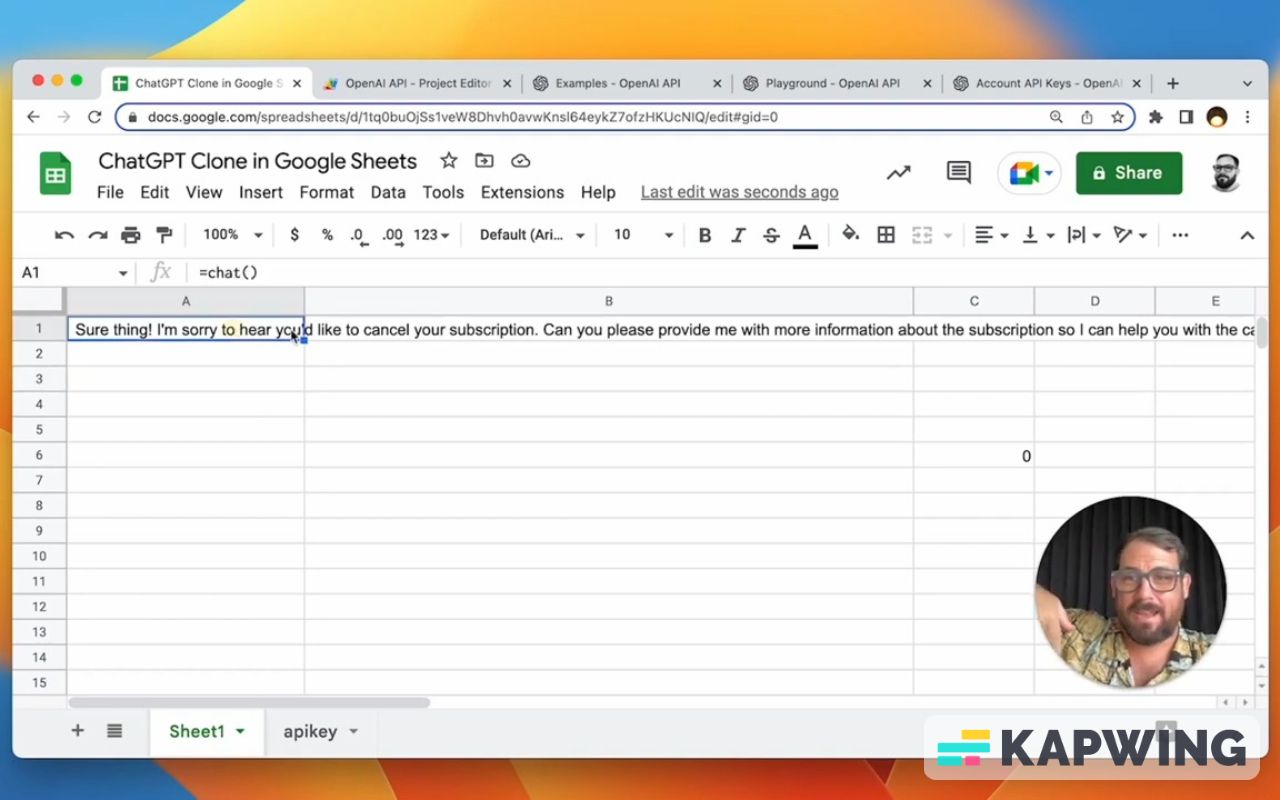Click the formula bar with =chat()
This screenshot has height=800, width=1280.
click(720, 272)
